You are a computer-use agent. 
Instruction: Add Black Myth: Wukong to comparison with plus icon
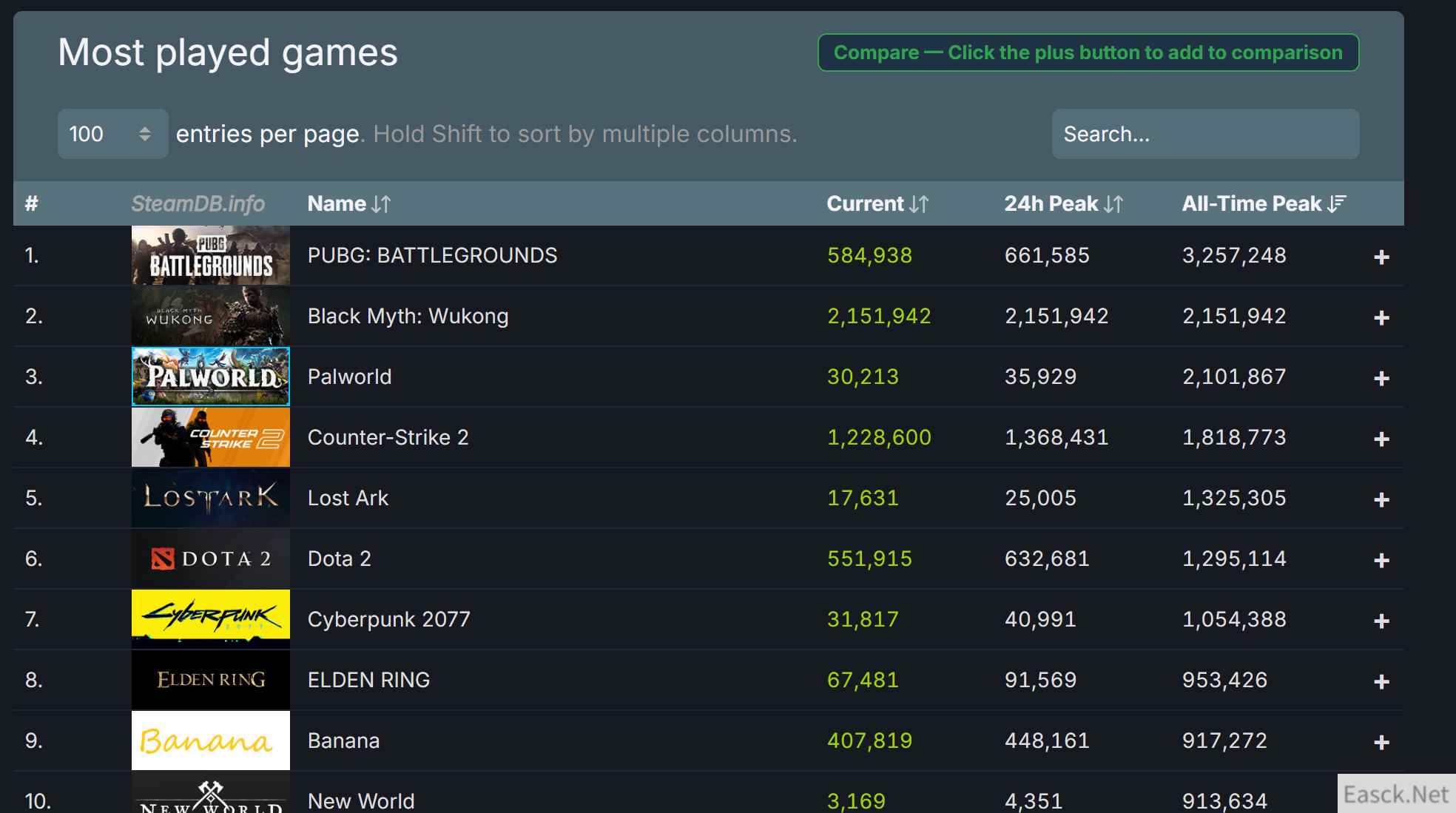pyautogui.click(x=1381, y=317)
